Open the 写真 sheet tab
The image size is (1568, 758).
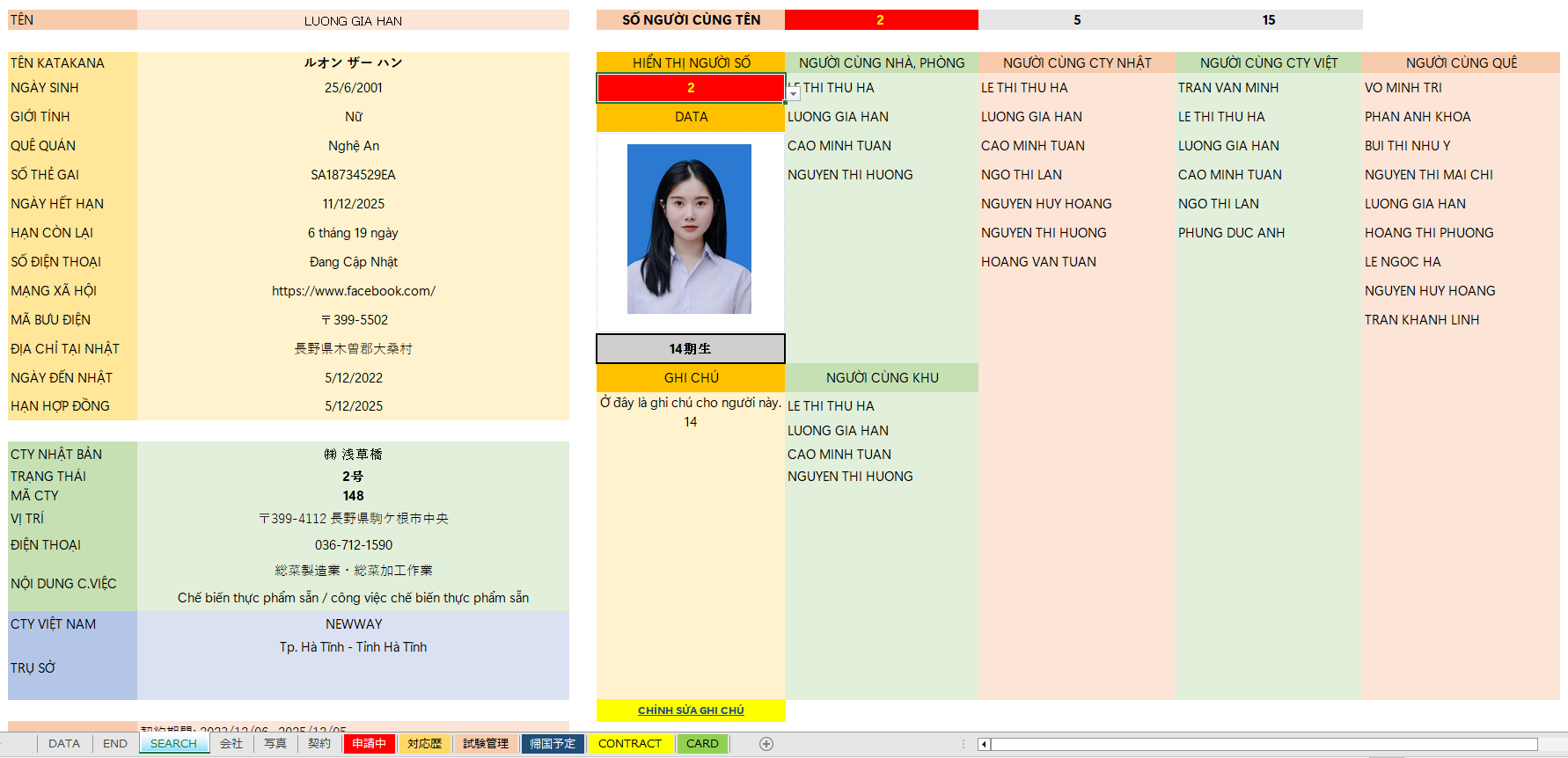tap(275, 744)
